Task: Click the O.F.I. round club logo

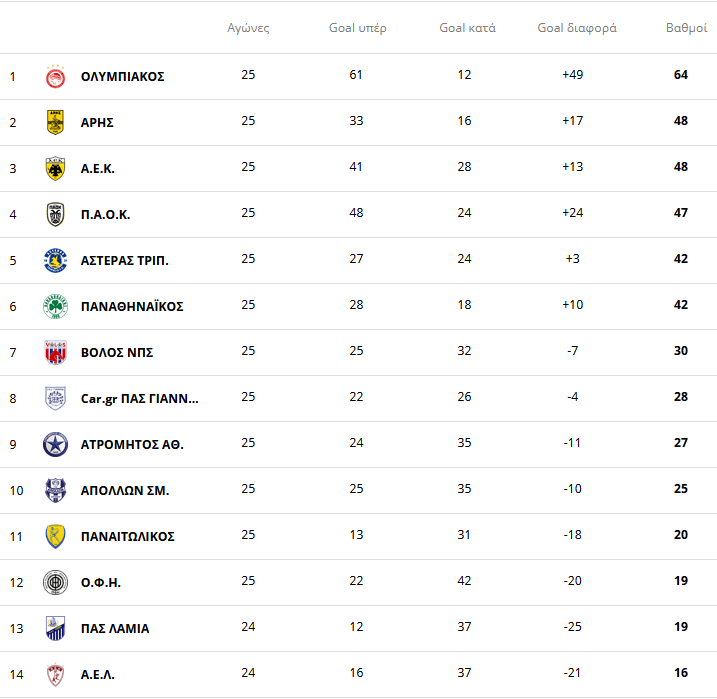Action: point(55,583)
